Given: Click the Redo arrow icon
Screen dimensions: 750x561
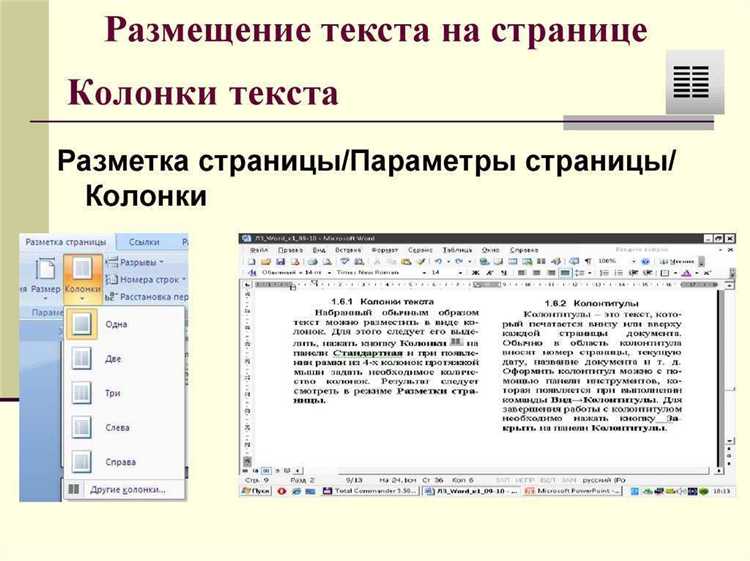Looking at the screenshot, I should coord(459,262).
